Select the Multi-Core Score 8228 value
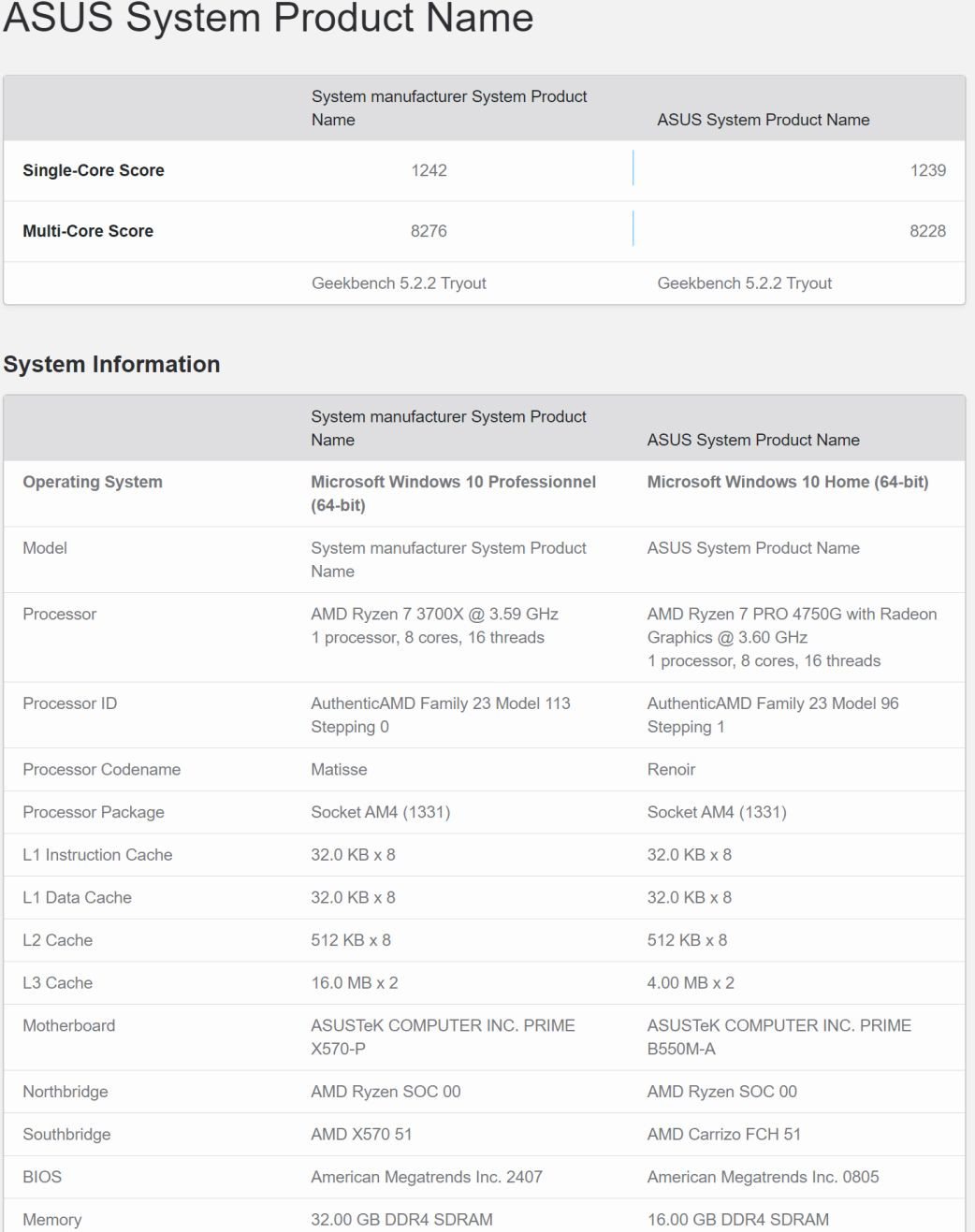 point(927,231)
